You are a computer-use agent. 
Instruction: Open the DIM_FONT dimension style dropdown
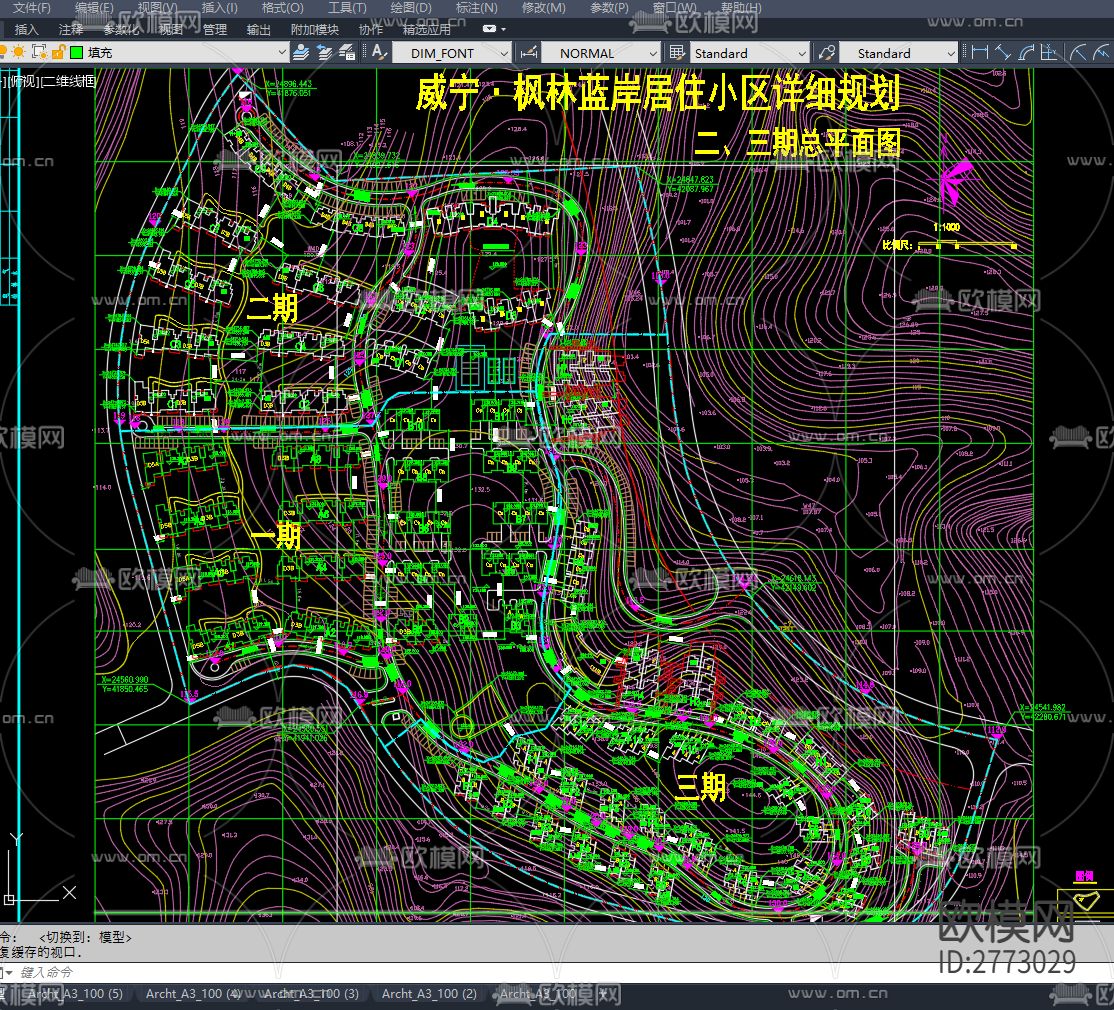[505, 52]
